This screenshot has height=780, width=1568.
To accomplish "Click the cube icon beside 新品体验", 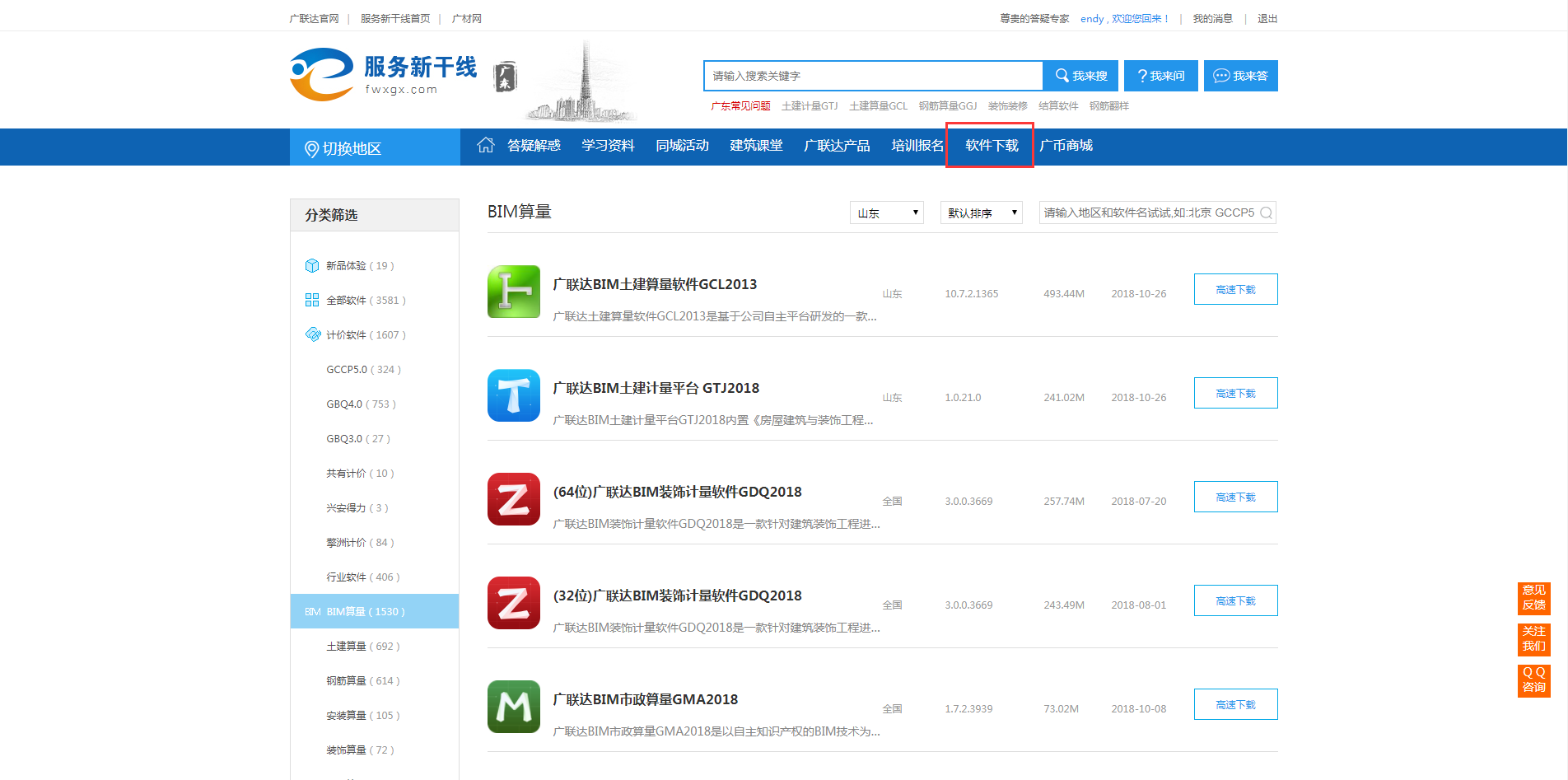I will (312, 266).
